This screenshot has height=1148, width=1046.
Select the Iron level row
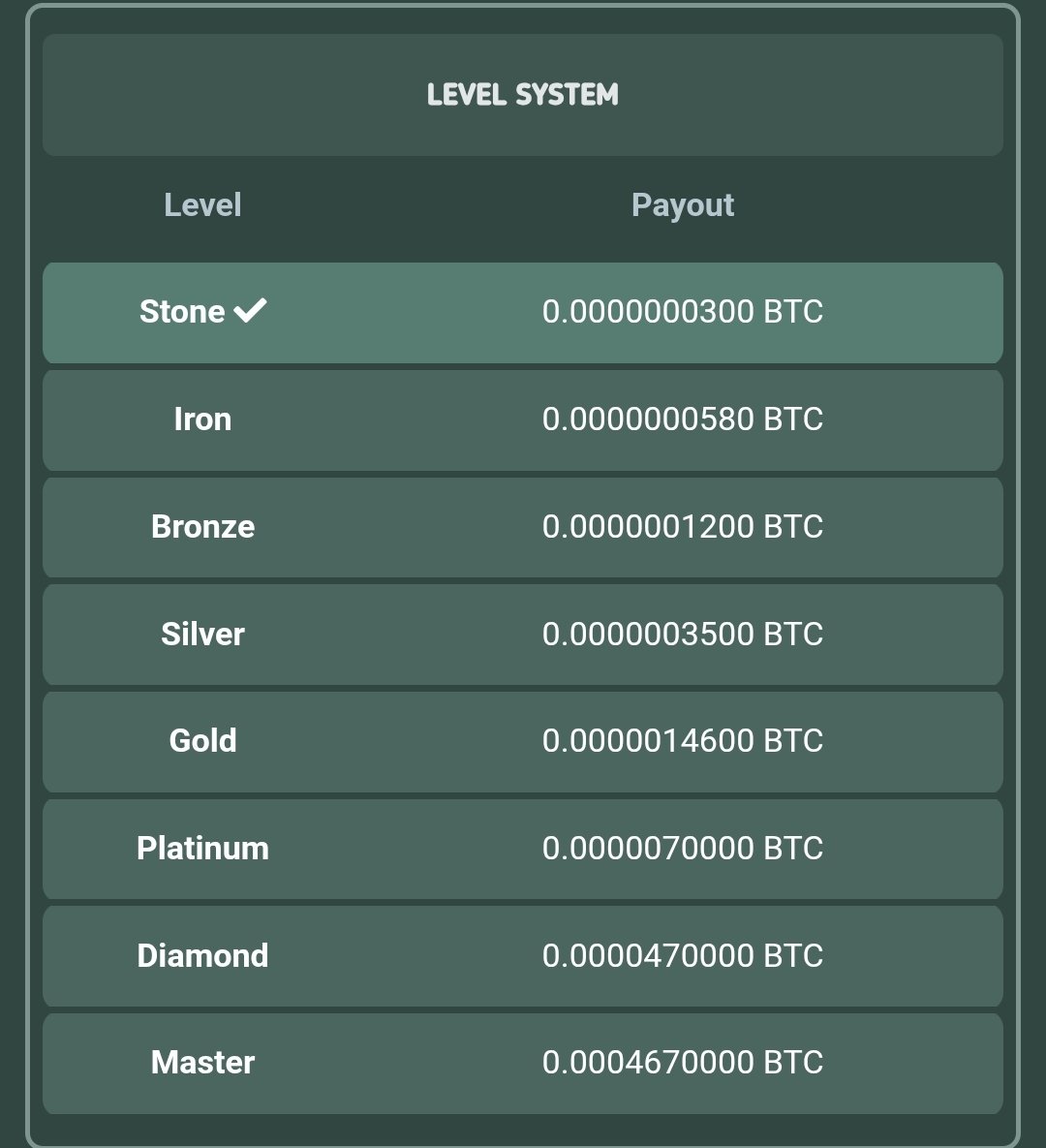coord(523,420)
